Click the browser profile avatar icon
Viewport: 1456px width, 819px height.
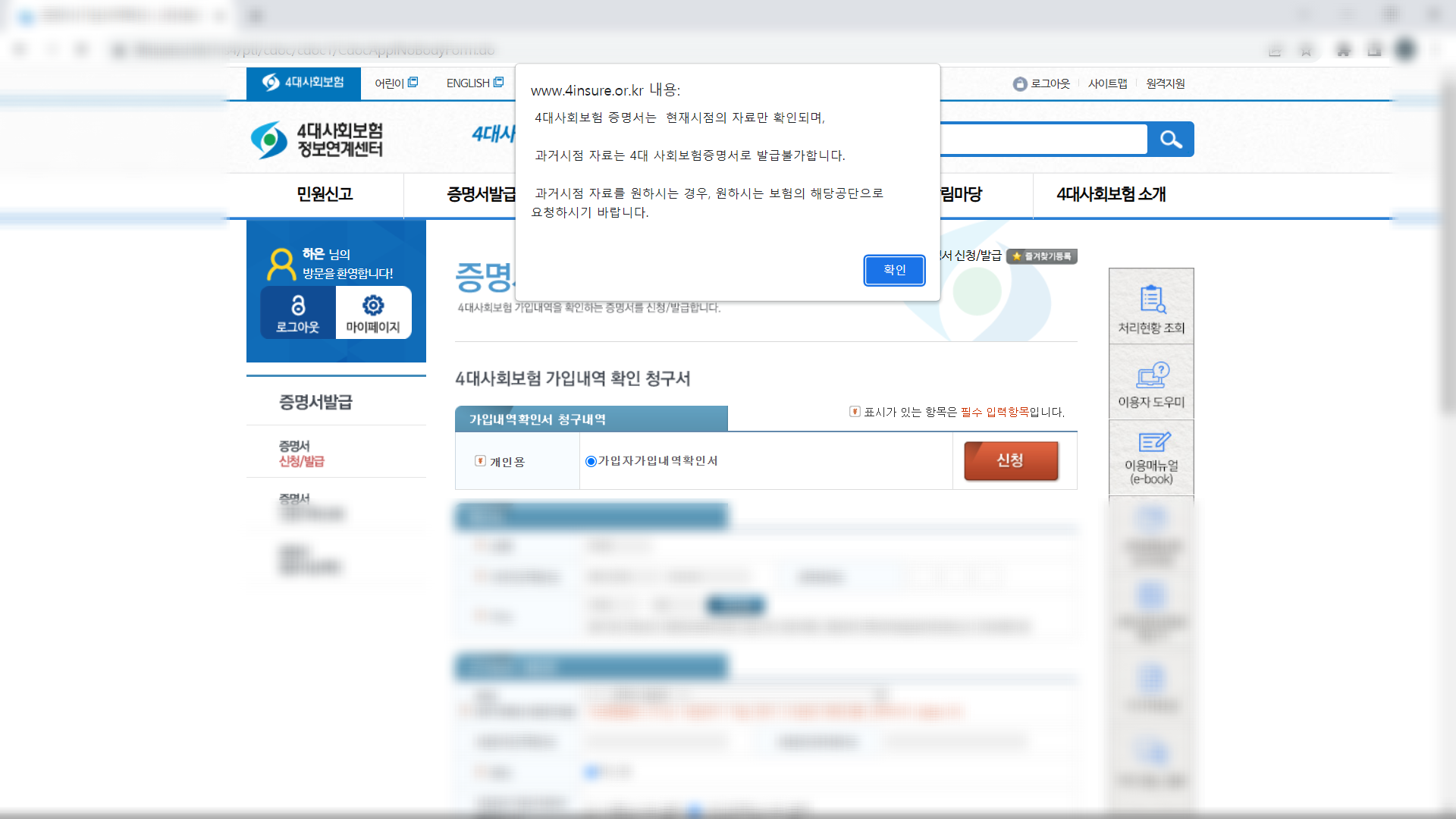1404,49
